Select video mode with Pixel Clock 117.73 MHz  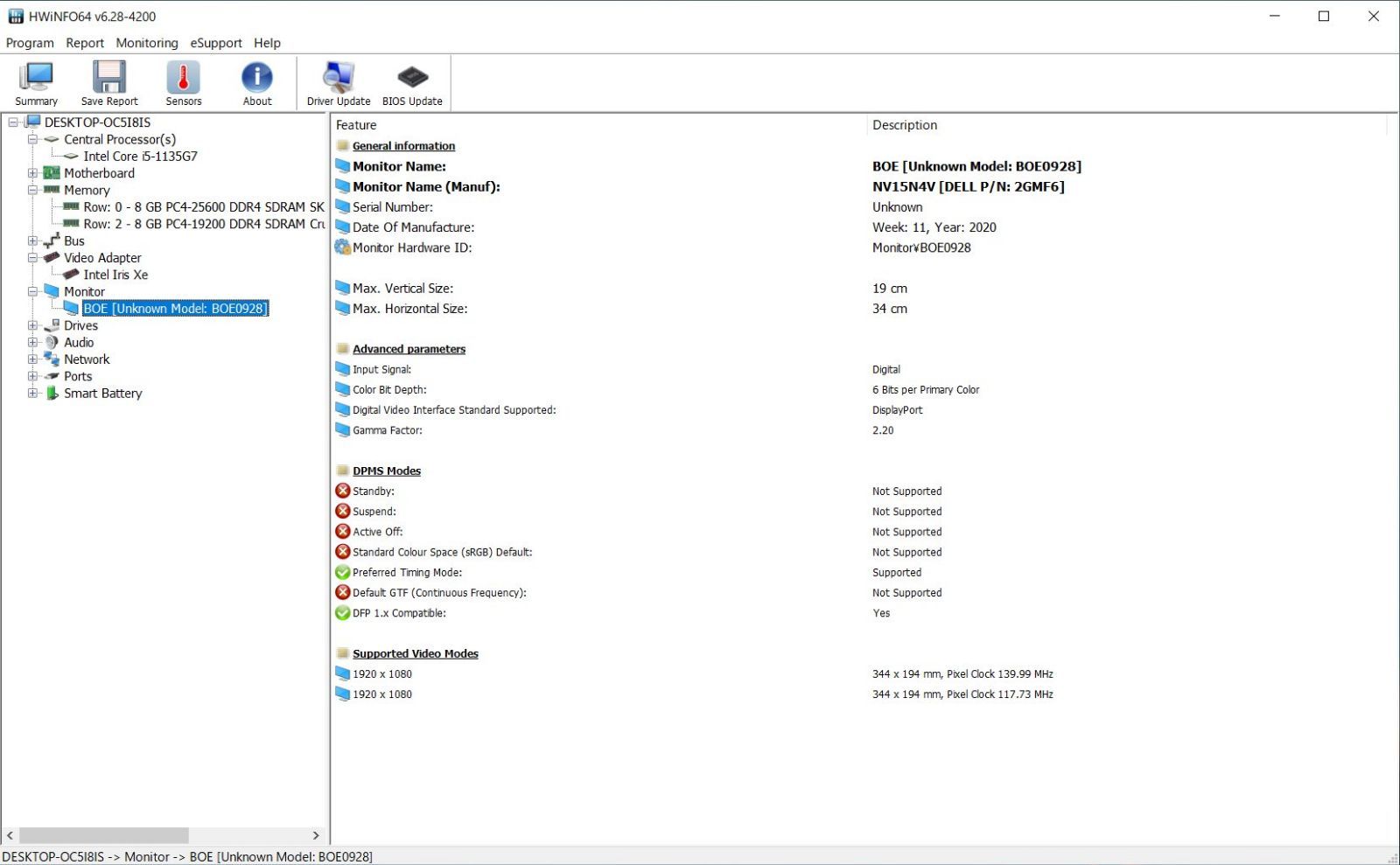tap(860, 694)
